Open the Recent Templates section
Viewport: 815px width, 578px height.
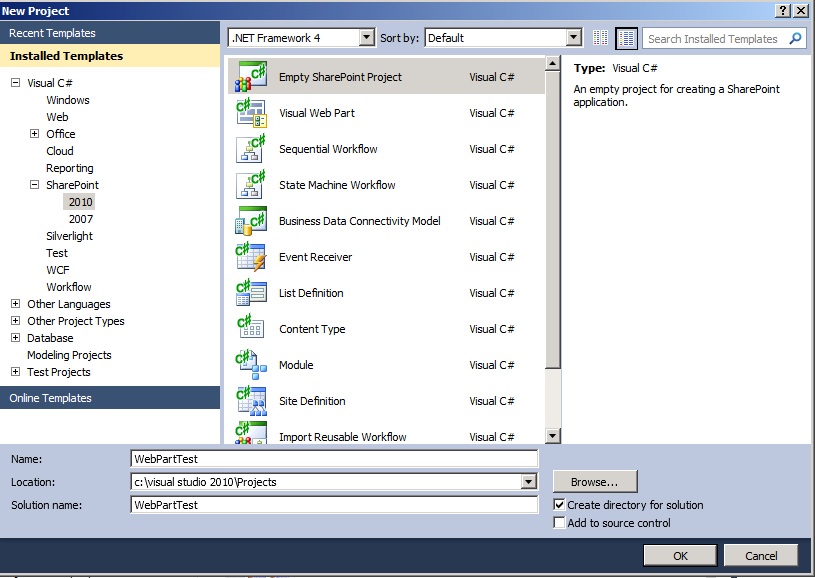pyautogui.click(x=110, y=33)
